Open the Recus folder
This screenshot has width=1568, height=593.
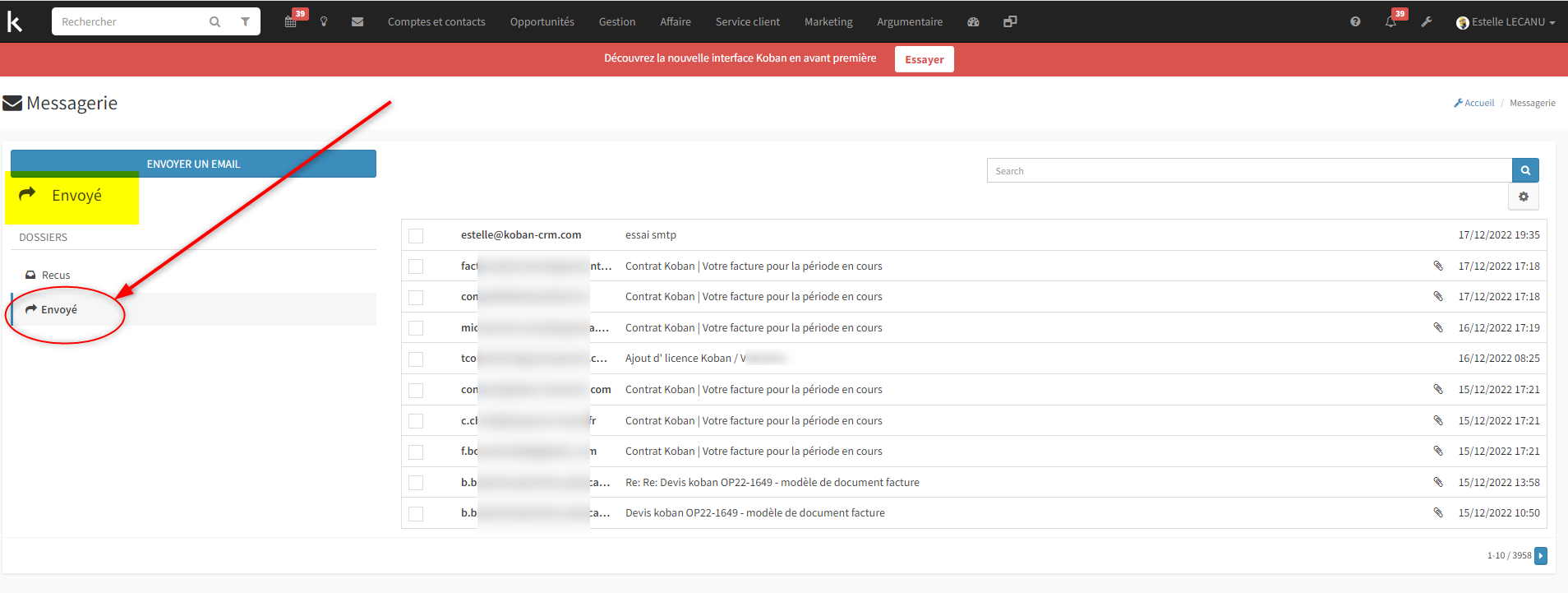point(56,275)
